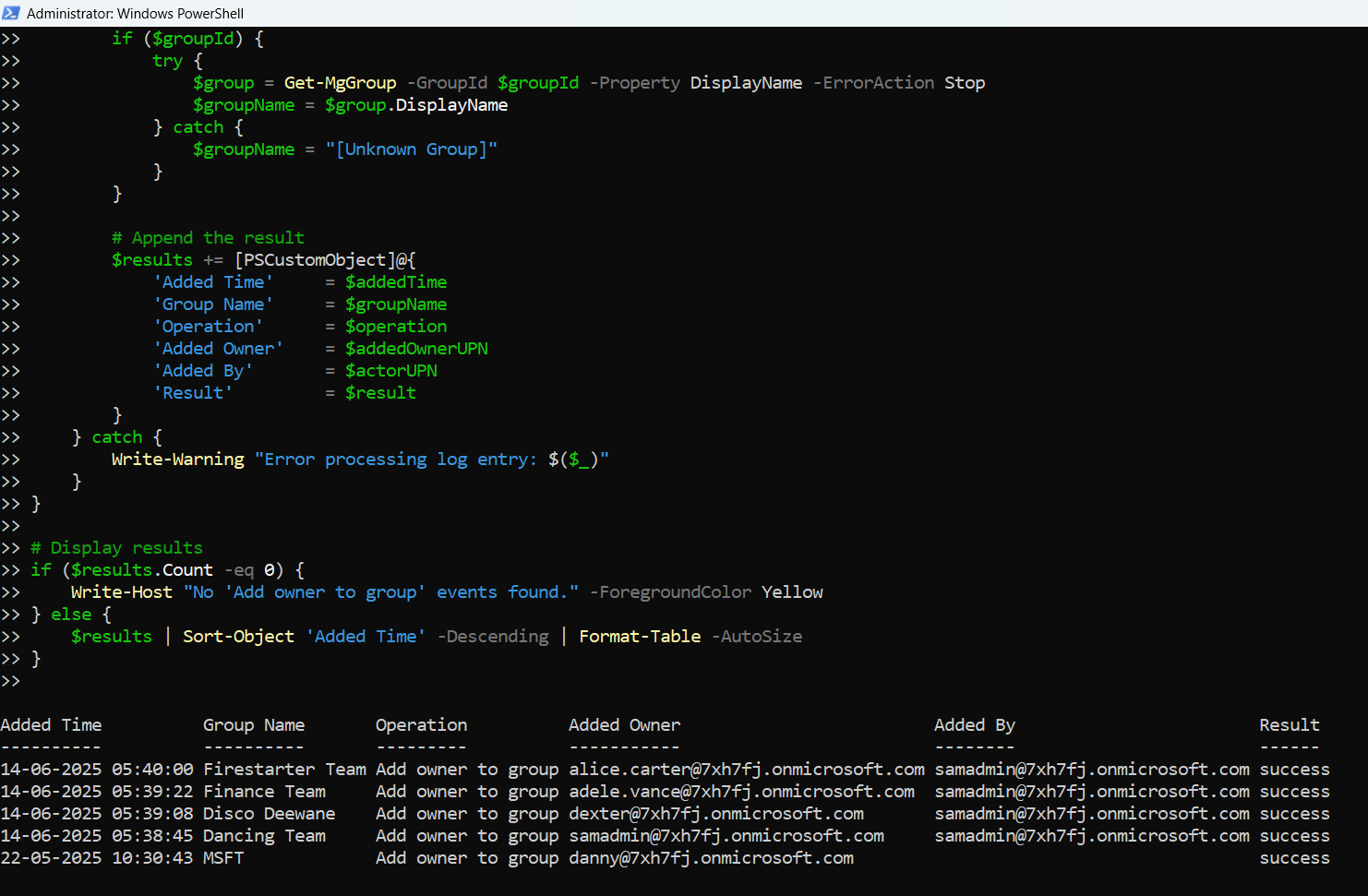Click the '[Unknown Group]' string literal
Viewport: 1368px width, 896px height.
tap(411, 149)
